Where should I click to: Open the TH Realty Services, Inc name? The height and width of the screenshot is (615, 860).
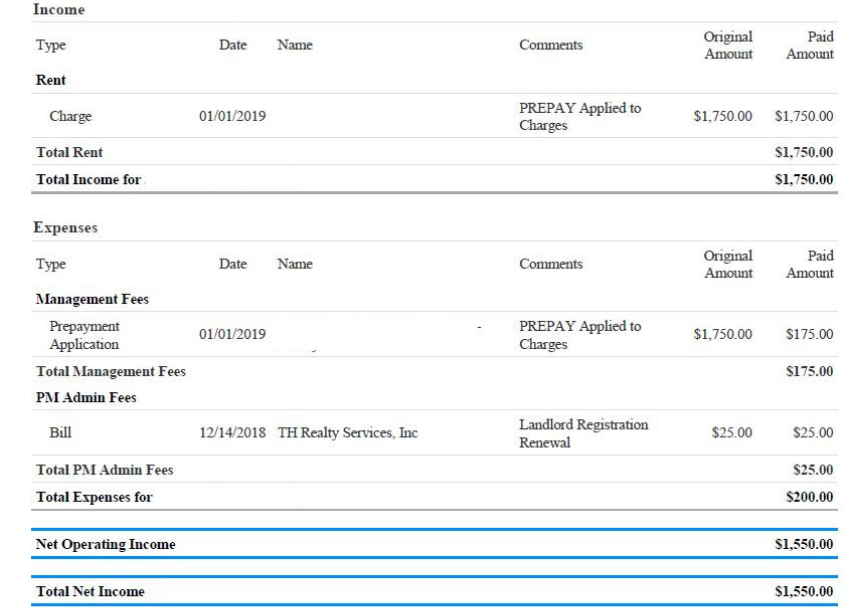click(347, 433)
